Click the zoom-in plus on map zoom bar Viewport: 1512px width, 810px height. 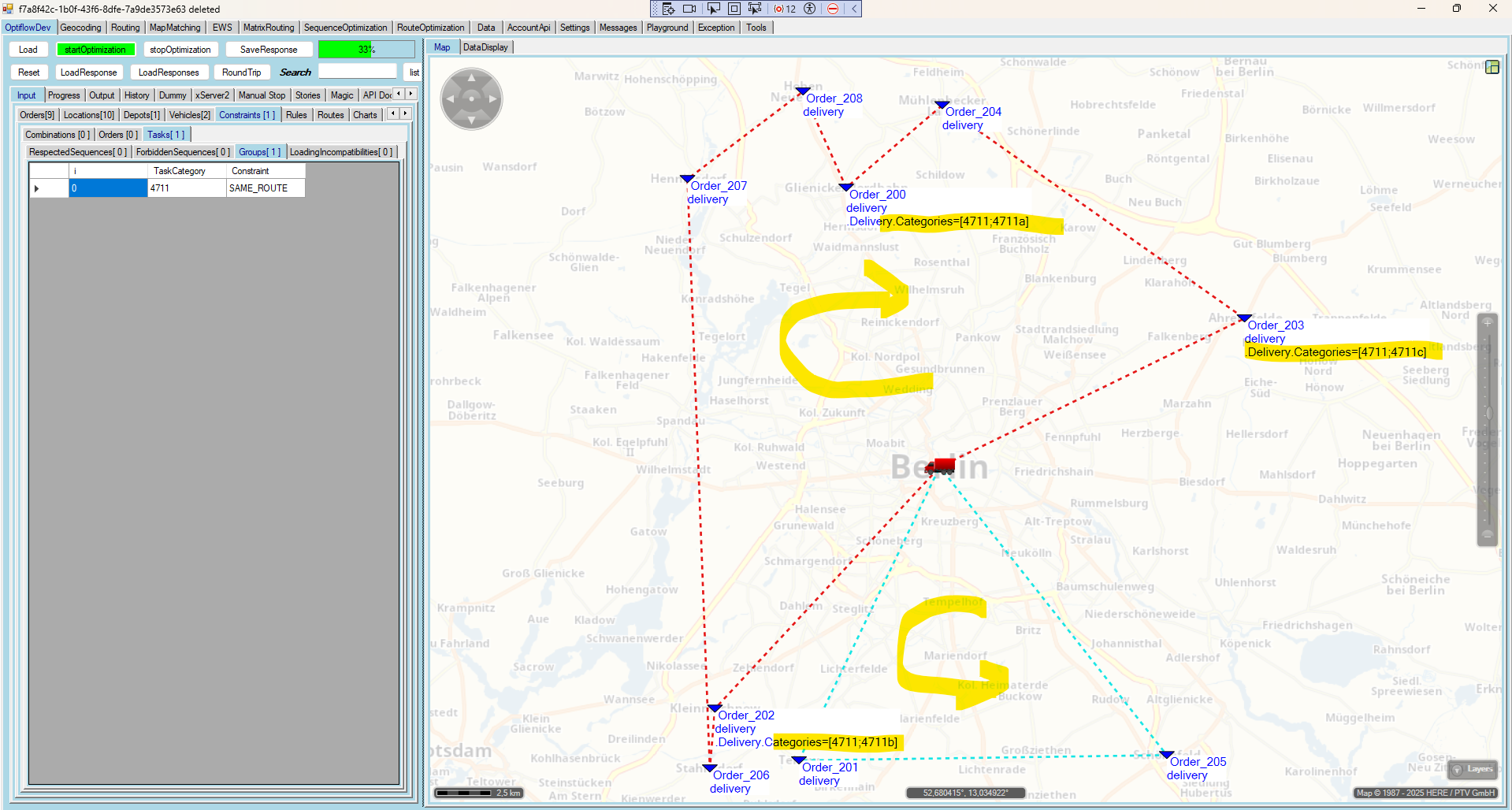1487,322
